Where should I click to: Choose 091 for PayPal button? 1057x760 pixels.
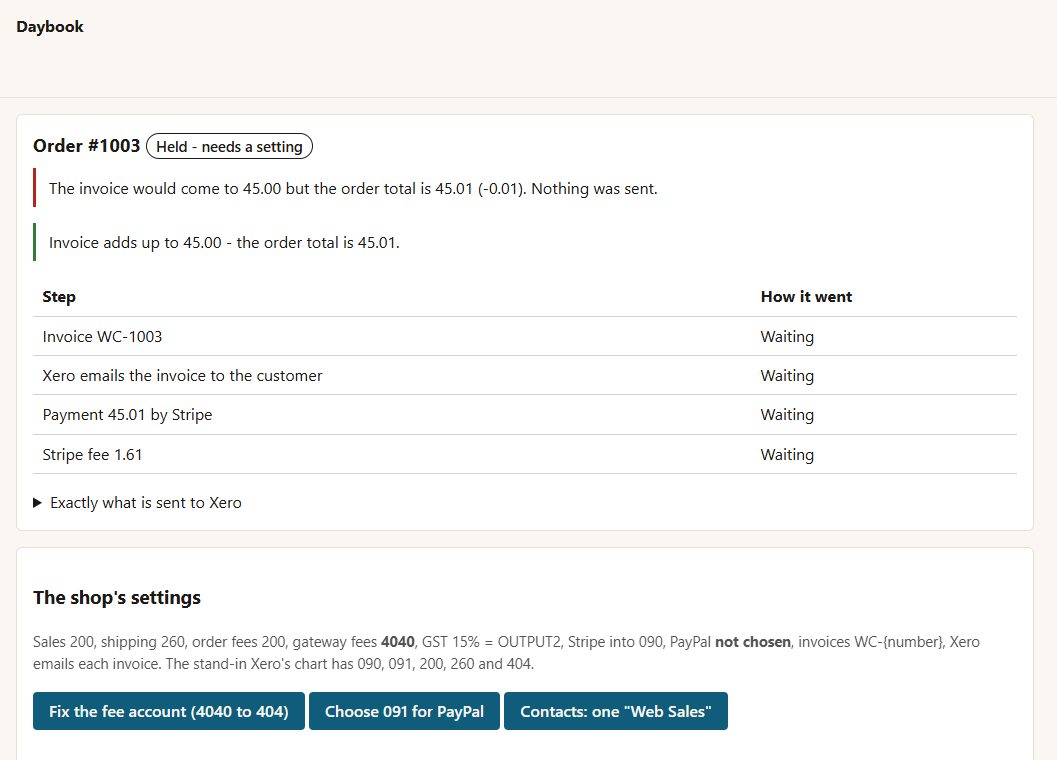tap(404, 711)
